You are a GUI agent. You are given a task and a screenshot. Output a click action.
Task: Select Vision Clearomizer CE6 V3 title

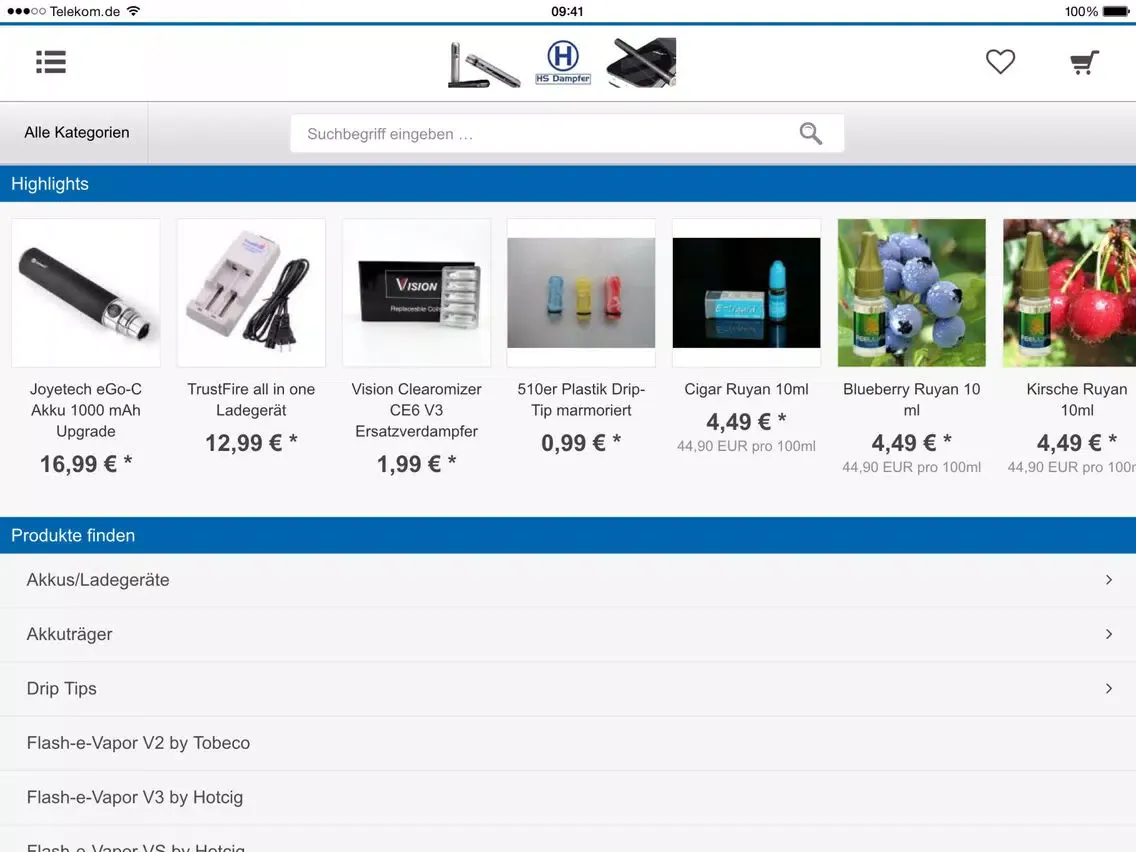point(417,410)
